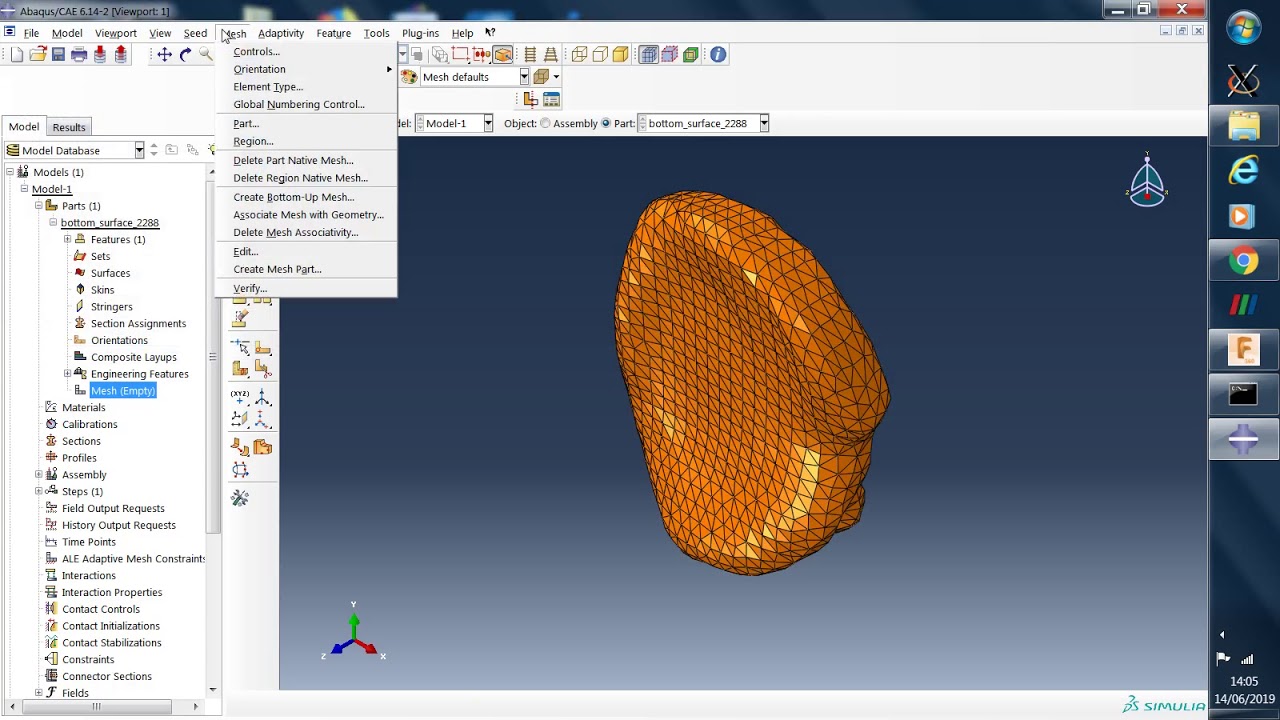The image size is (1280, 720).
Task: Open the Plug-ins menu
Action: [x=420, y=33]
